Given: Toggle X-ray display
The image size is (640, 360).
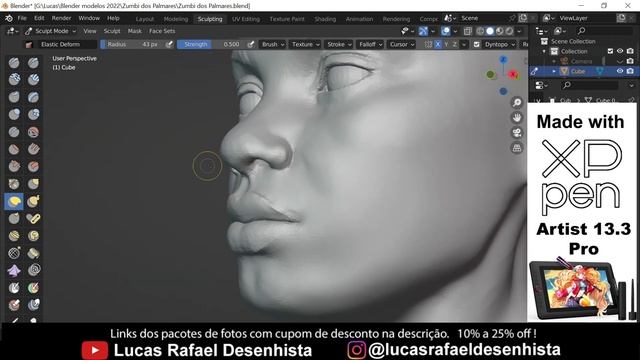Looking at the screenshot, I should coord(468,31).
